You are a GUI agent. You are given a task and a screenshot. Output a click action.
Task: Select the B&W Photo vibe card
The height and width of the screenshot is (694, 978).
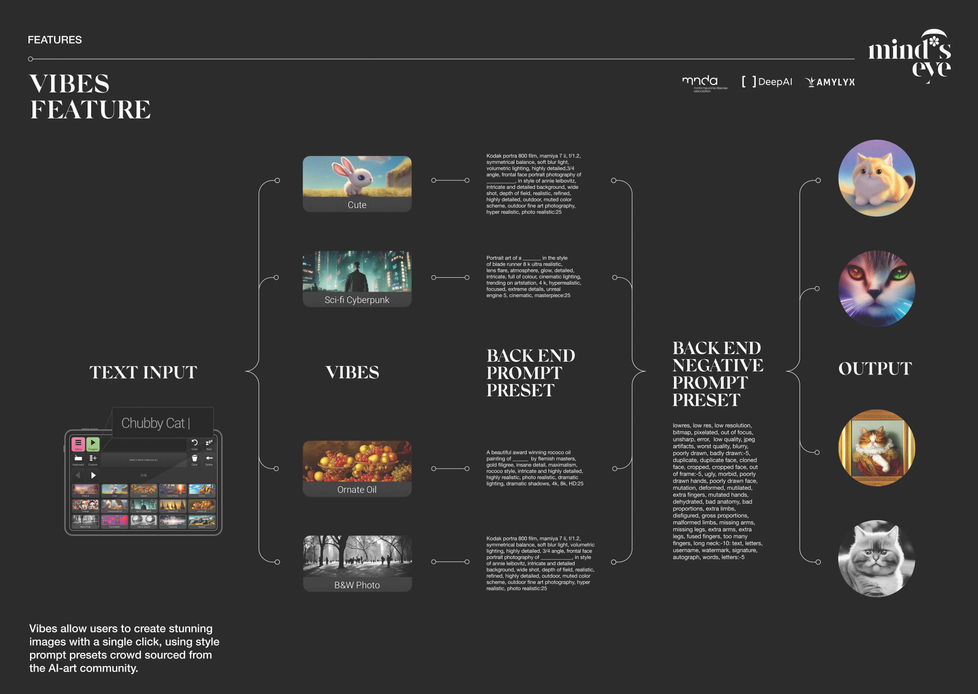pyautogui.click(x=357, y=564)
